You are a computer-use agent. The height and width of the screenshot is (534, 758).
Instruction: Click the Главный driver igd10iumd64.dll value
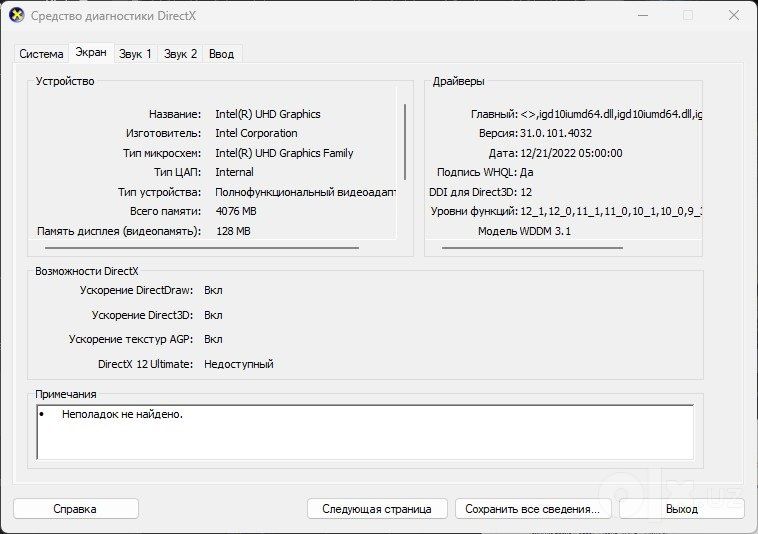(611, 114)
